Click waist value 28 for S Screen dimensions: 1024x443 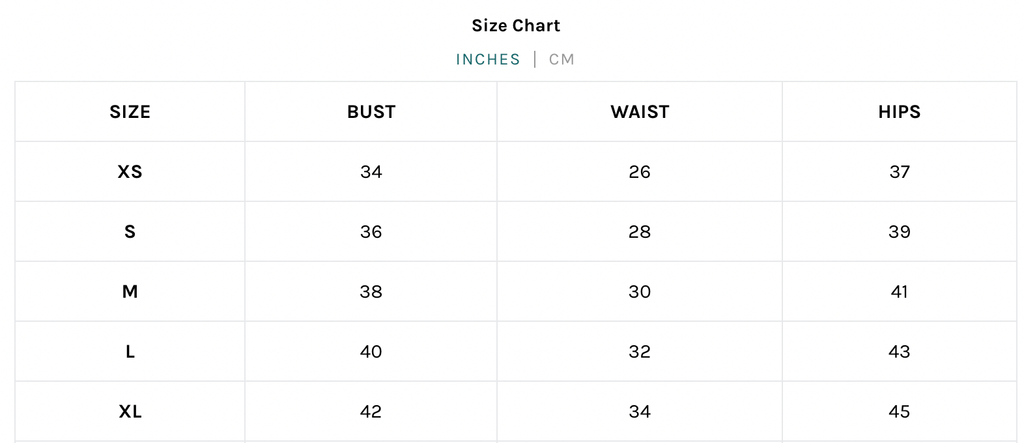[x=640, y=232]
